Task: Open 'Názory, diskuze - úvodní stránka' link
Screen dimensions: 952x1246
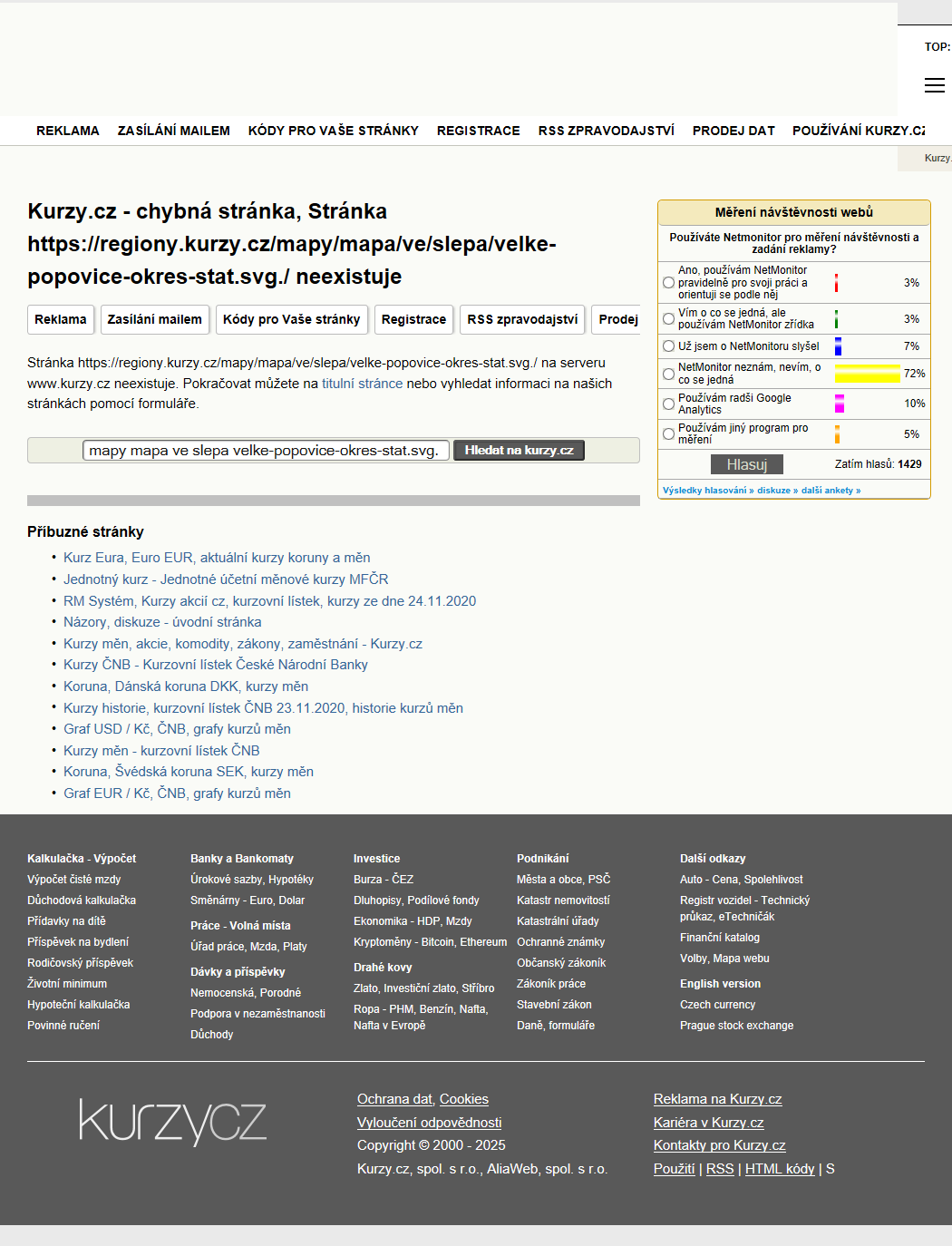Action: click(x=162, y=622)
